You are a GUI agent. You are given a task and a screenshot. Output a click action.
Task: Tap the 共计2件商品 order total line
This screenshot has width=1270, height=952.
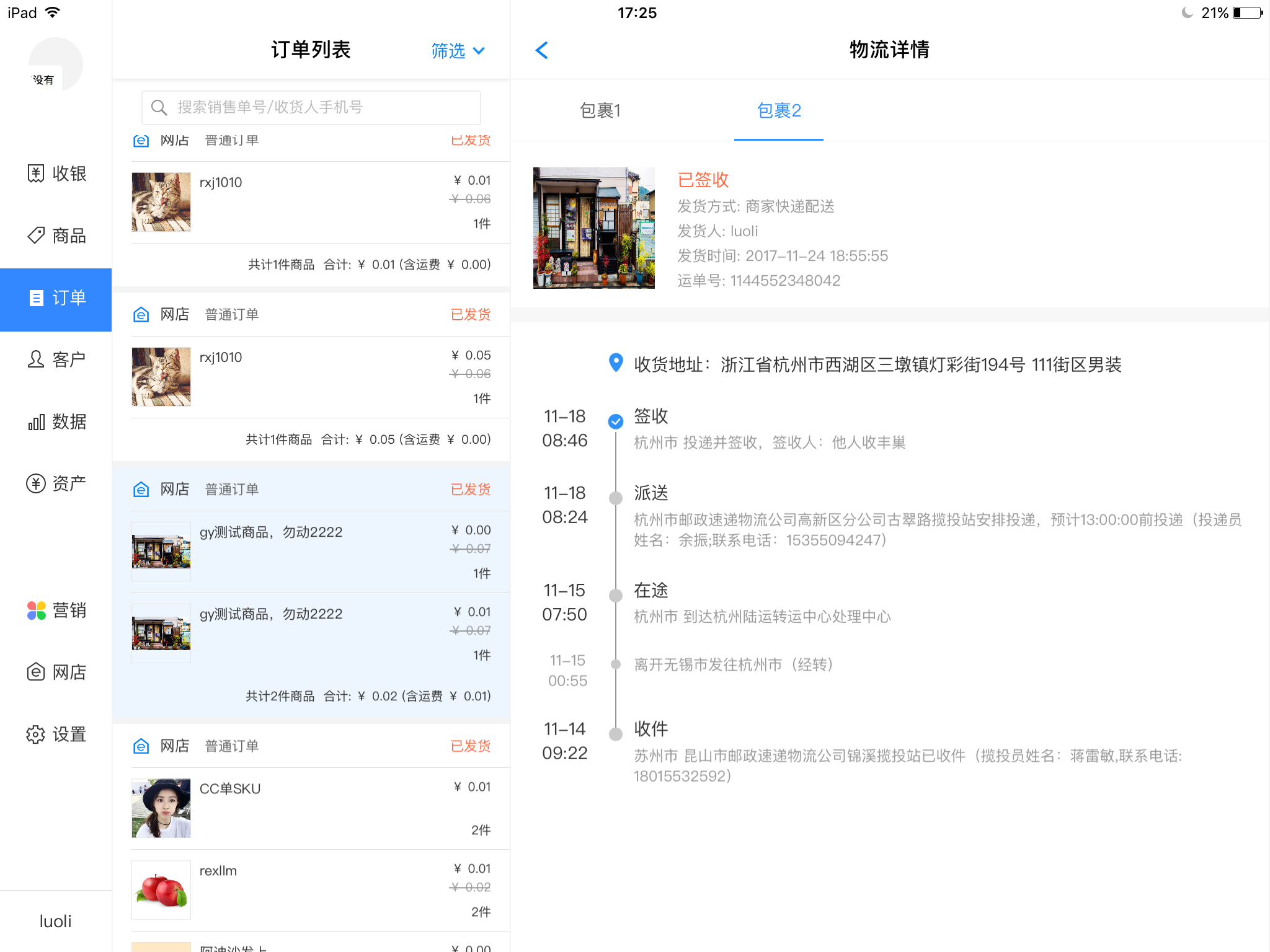click(x=368, y=696)
